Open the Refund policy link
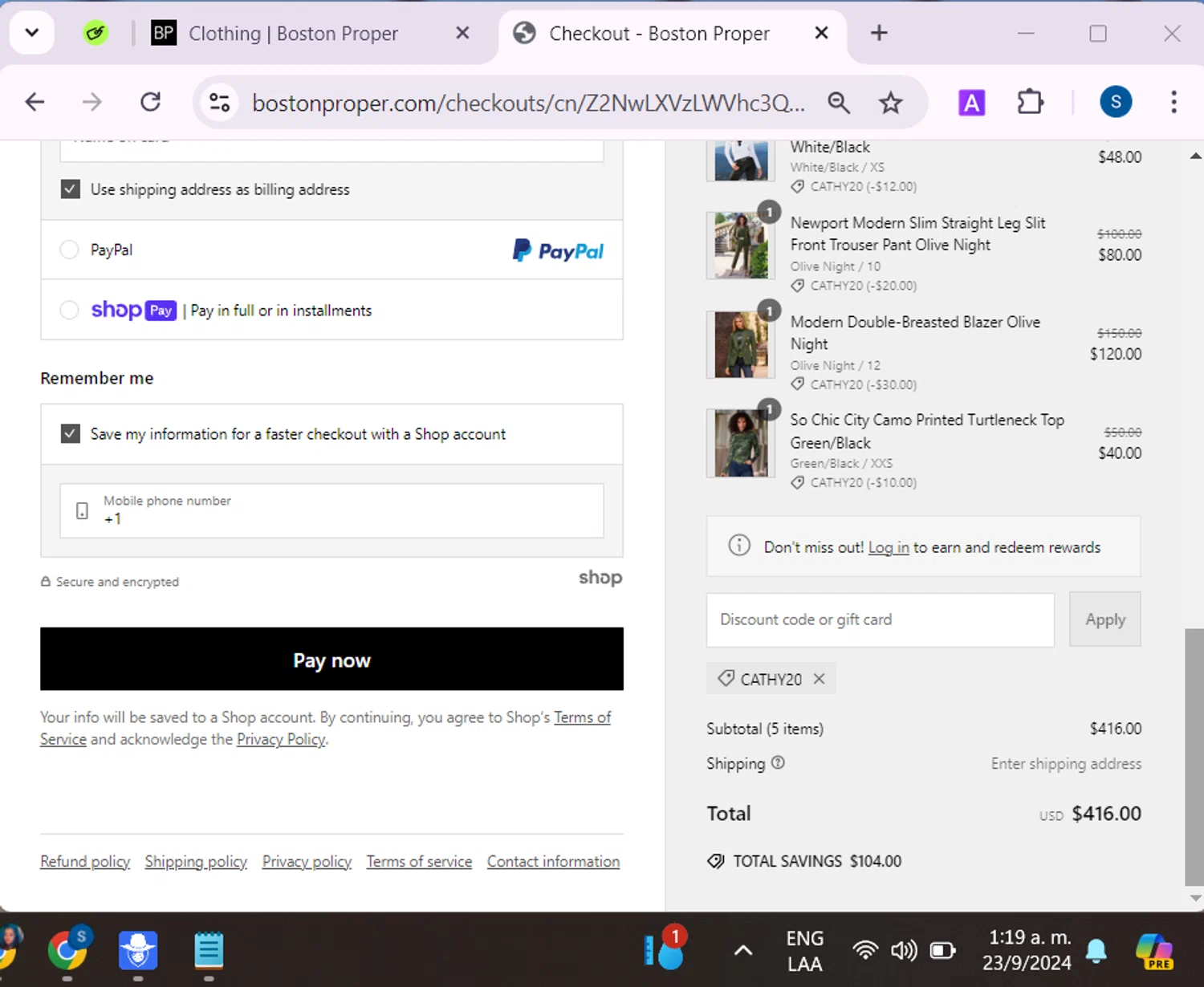 pyautogui.click(x=85, y=861)
